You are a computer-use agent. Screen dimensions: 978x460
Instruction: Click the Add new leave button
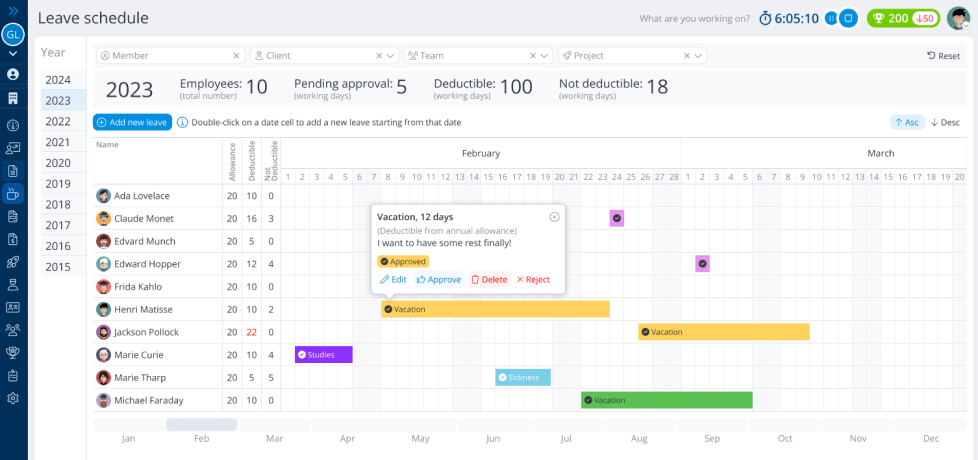point(133,122)
